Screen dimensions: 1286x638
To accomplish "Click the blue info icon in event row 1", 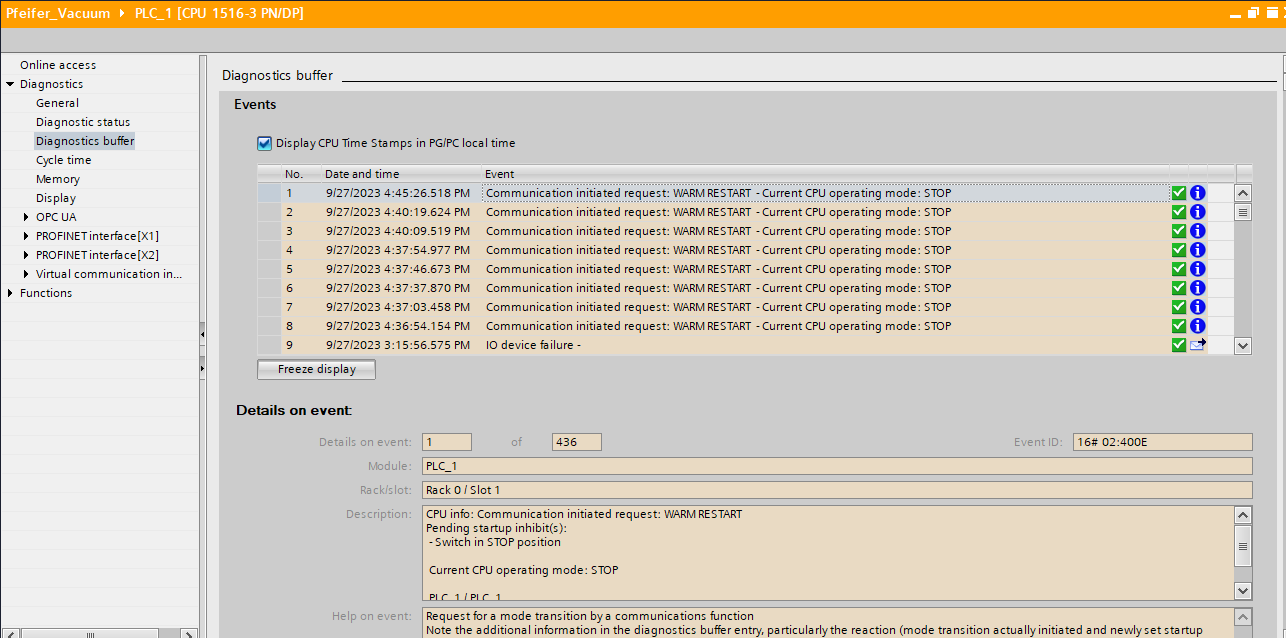I will (x=1197, y=193).
